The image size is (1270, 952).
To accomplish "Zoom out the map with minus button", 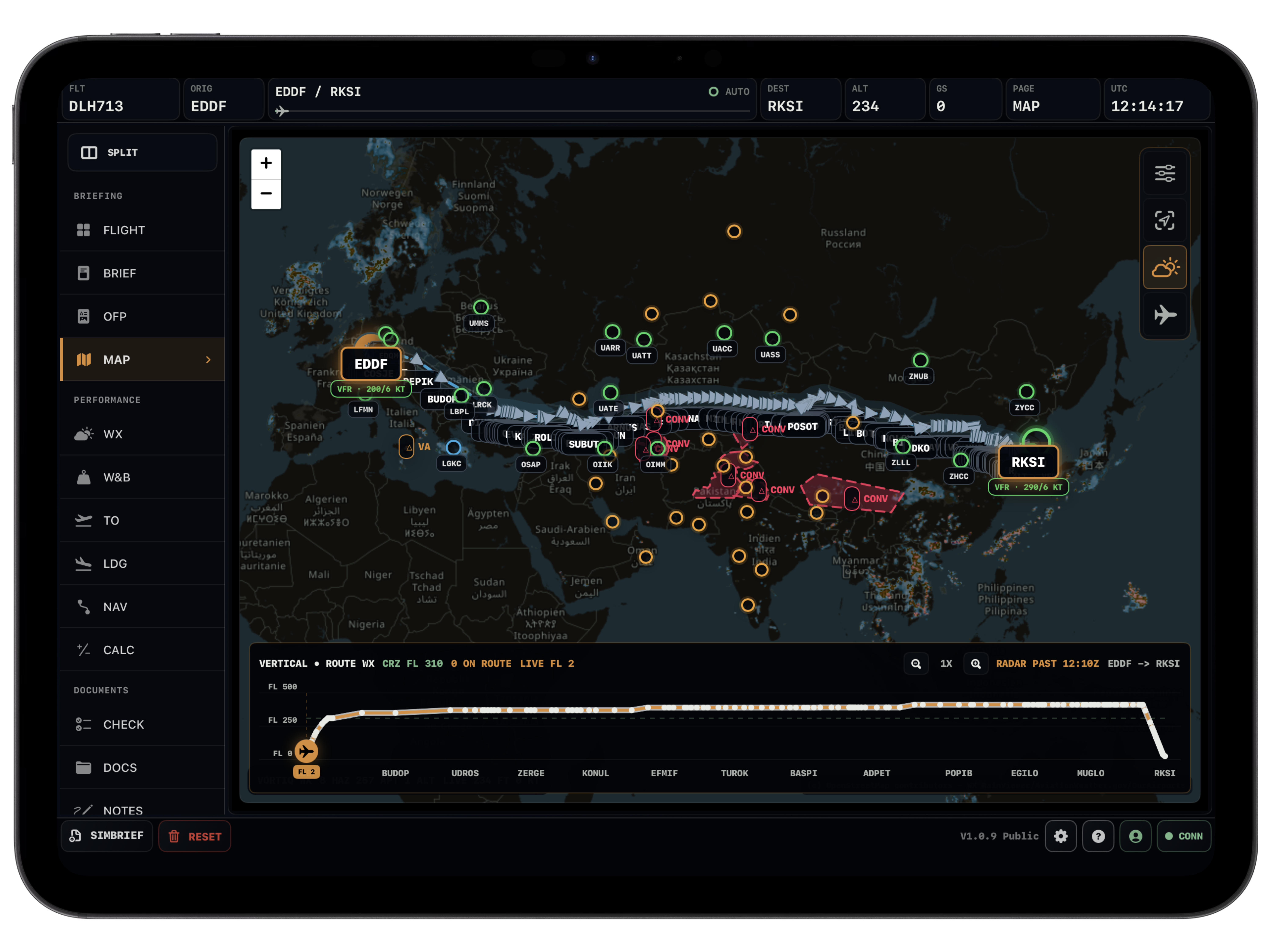I will point(266,193).
